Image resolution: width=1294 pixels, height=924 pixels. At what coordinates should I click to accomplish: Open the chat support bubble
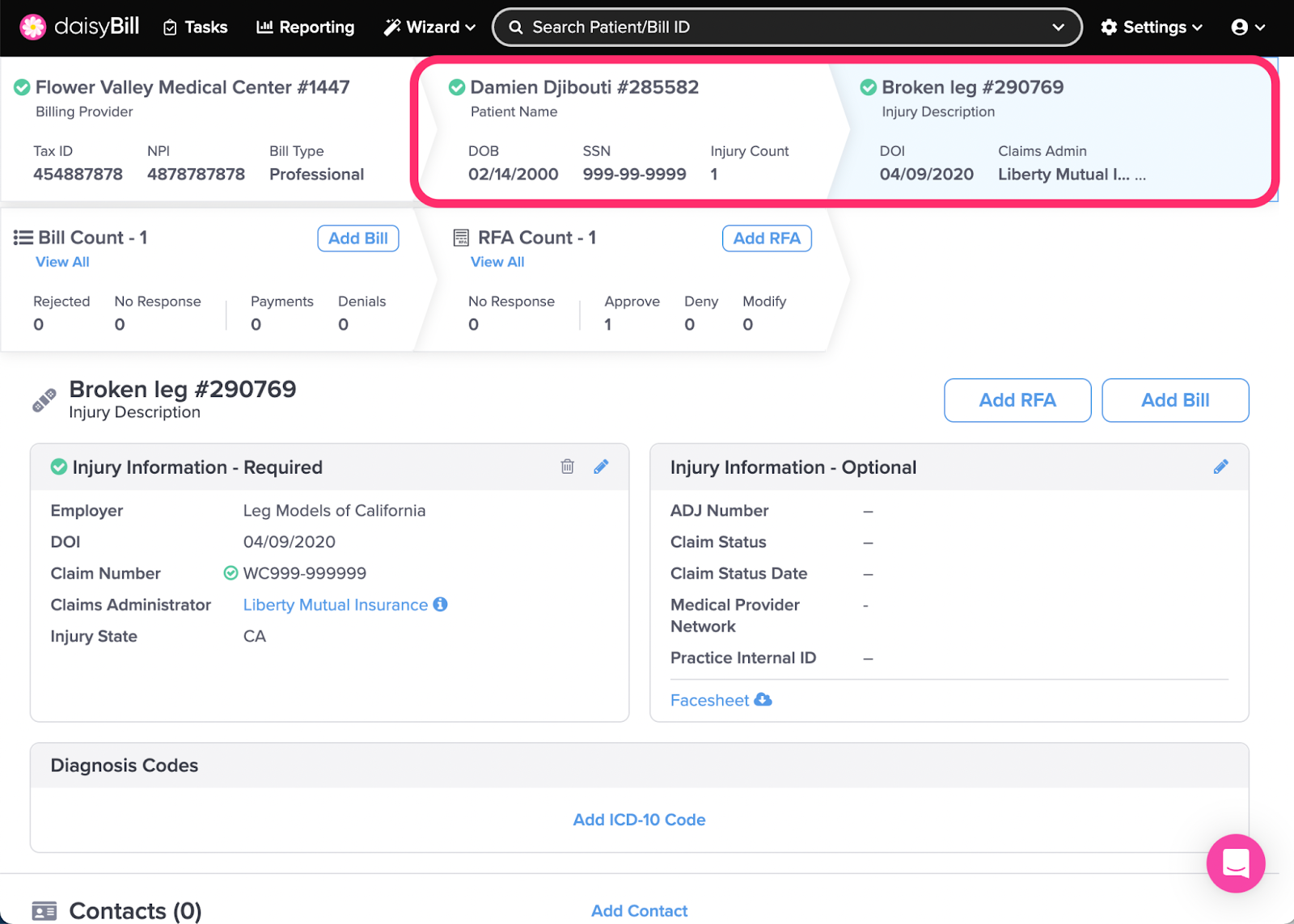pos(1235,863)
